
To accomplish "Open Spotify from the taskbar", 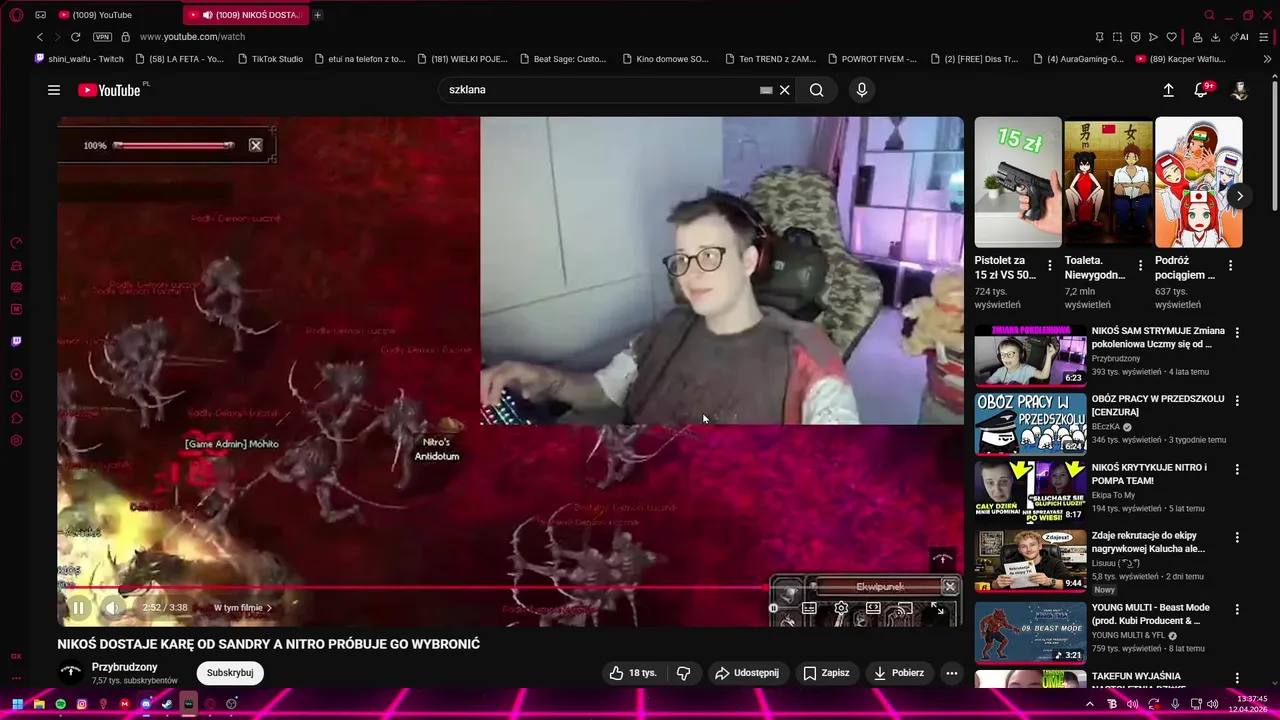I will pyautogui.click(x=60, y=704).
